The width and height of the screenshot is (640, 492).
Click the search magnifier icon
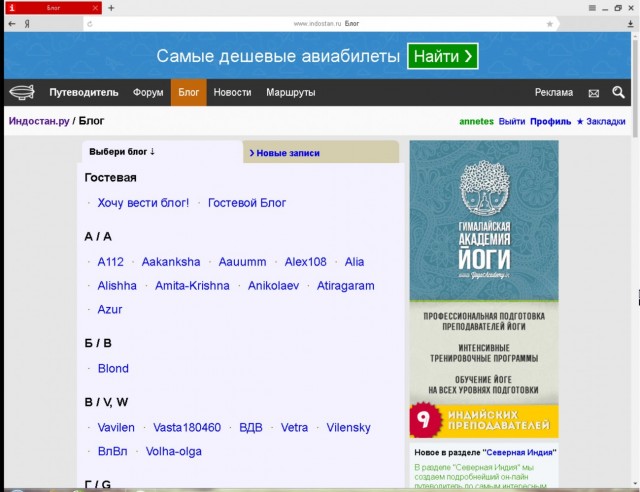[619, 93]
